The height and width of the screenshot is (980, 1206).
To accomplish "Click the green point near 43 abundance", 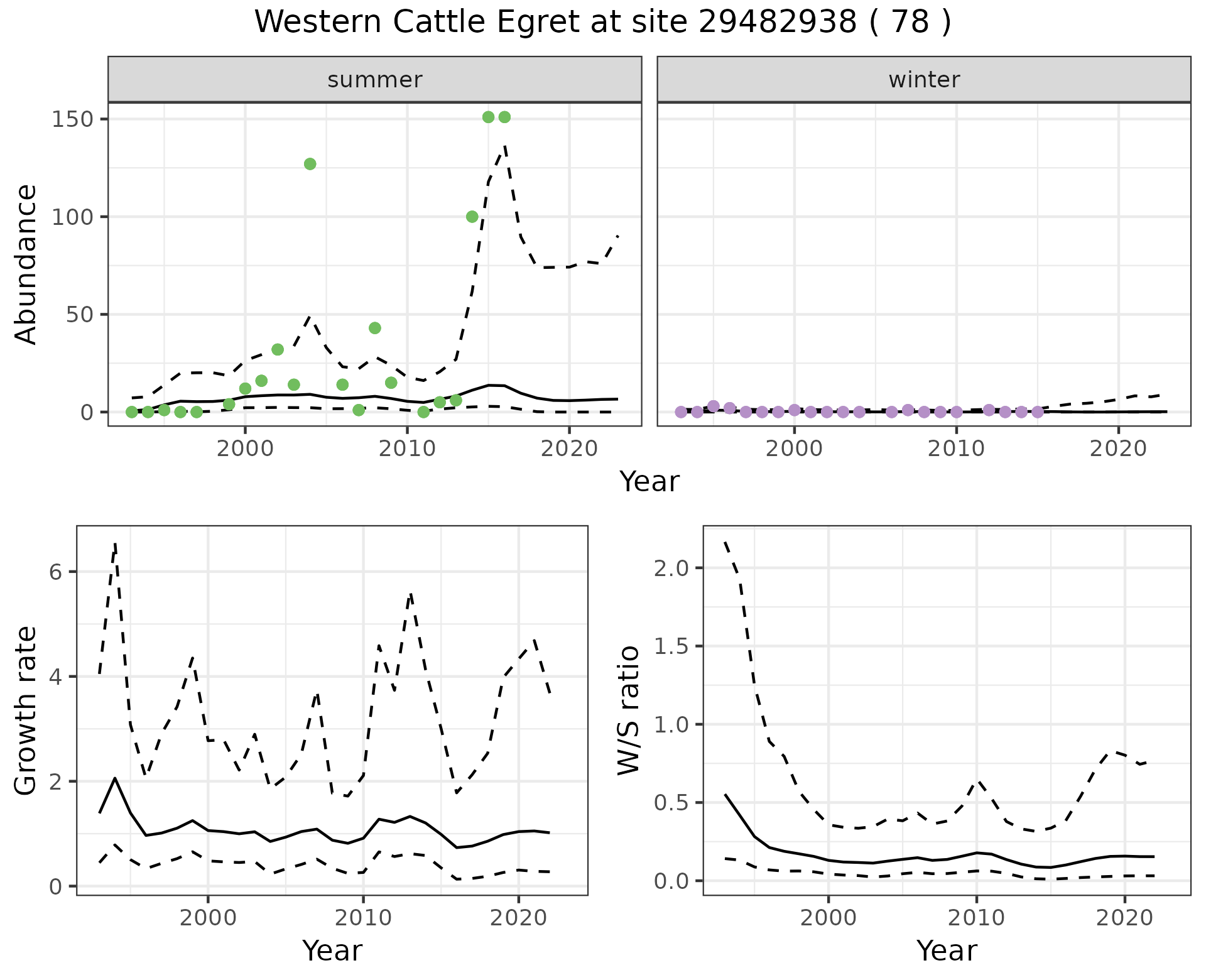I will [375, 328].
